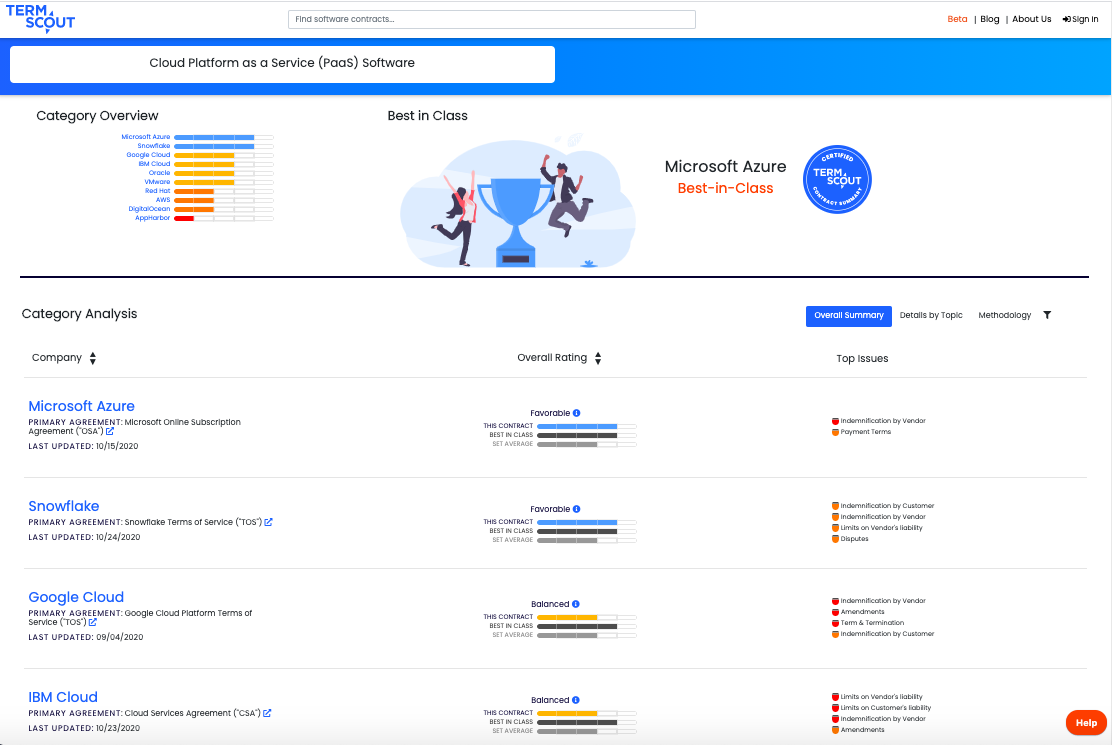Click Azure's Indemnification by Vendor shield icon
The width and height of the screenshot is (1112, 745).
click(x=835, y=421)
